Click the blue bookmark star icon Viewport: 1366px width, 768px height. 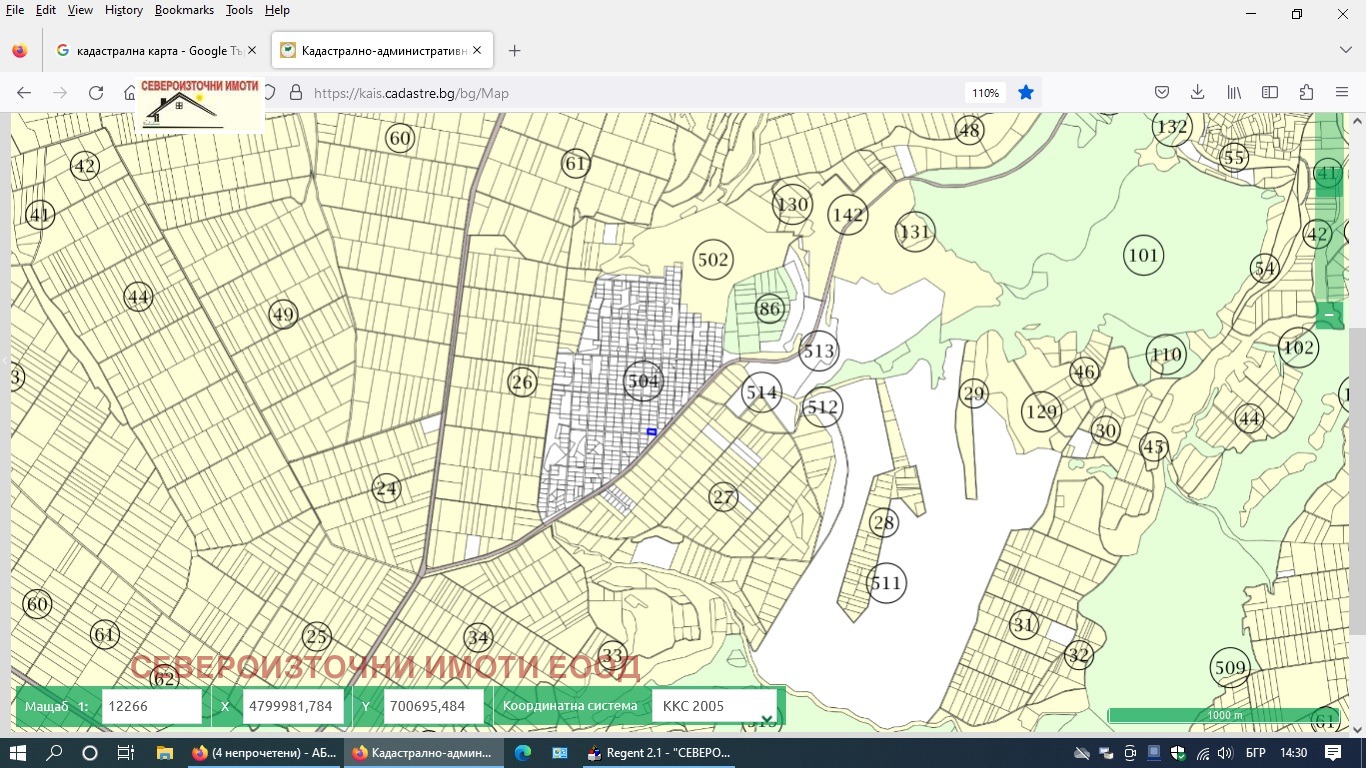pyautogui.click(x=1025, y=93)
